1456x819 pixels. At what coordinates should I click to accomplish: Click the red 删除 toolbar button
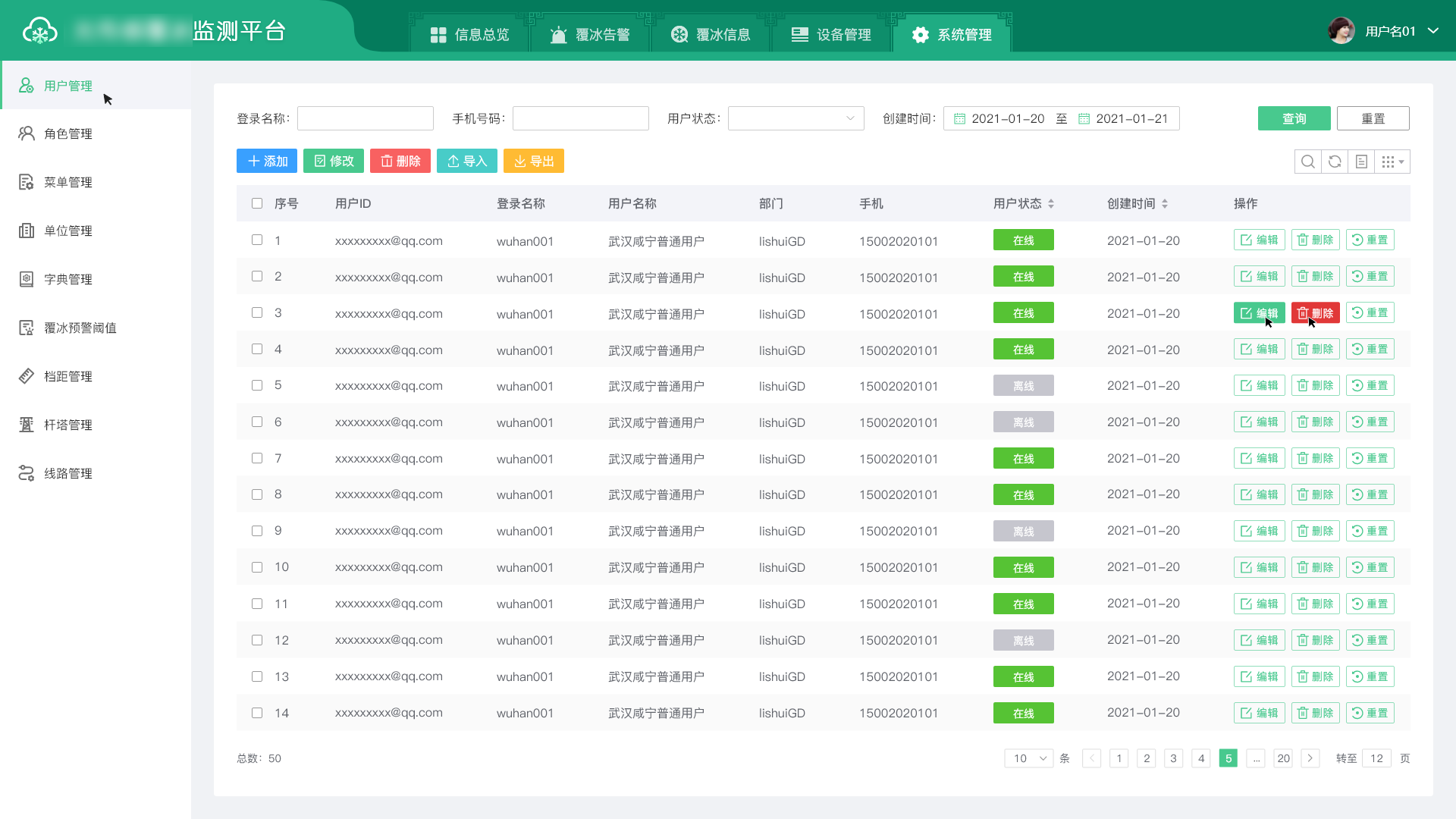tap(400, 161)
